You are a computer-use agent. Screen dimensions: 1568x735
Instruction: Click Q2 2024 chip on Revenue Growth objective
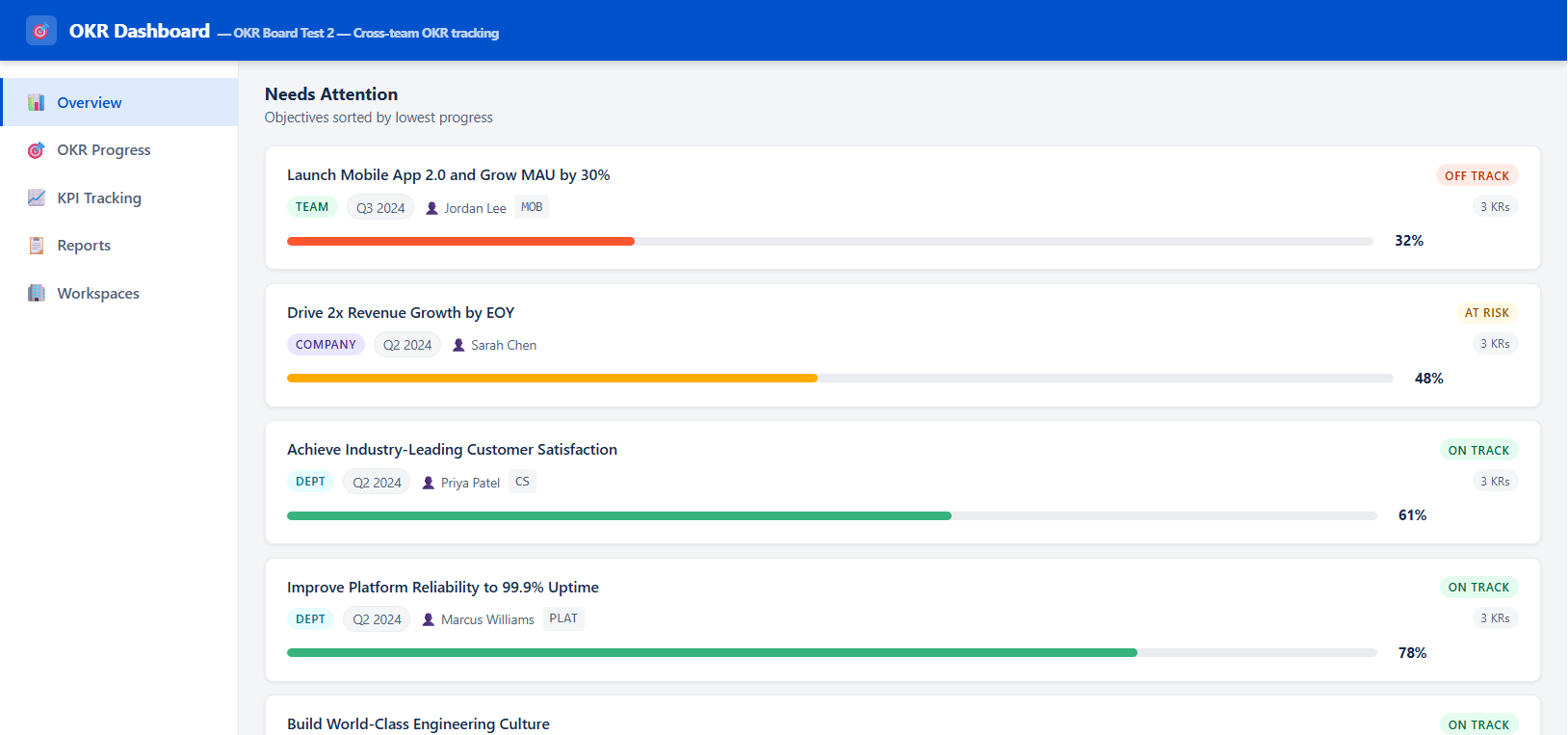(x=407, y=345)
